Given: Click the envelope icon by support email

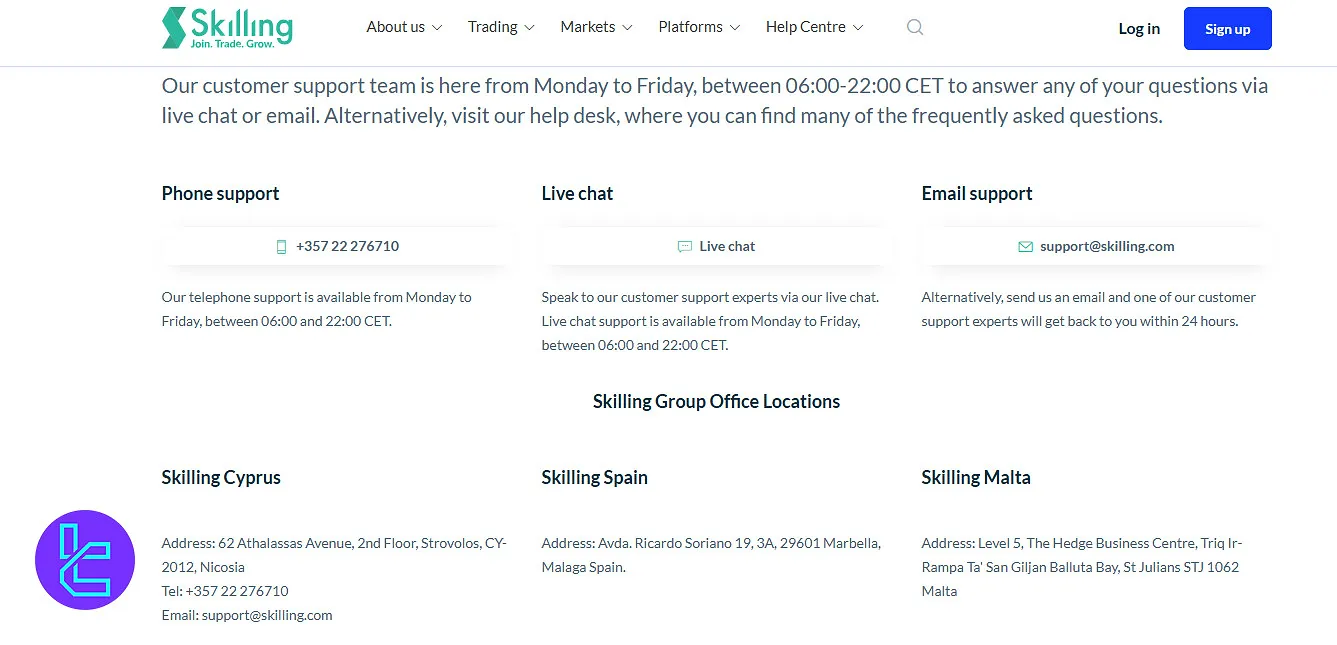Looking at the screenshot, I should pyautogui.click(x=1025, y=247).
